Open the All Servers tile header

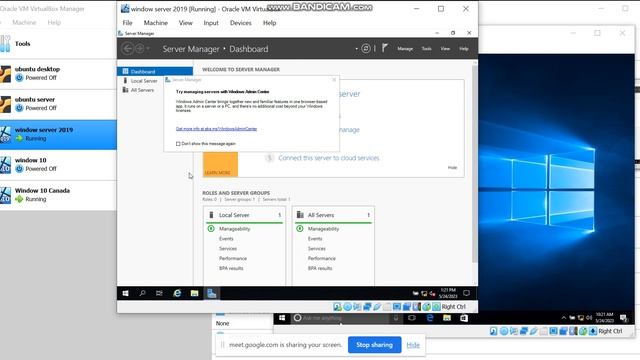(x=333, y=215)
